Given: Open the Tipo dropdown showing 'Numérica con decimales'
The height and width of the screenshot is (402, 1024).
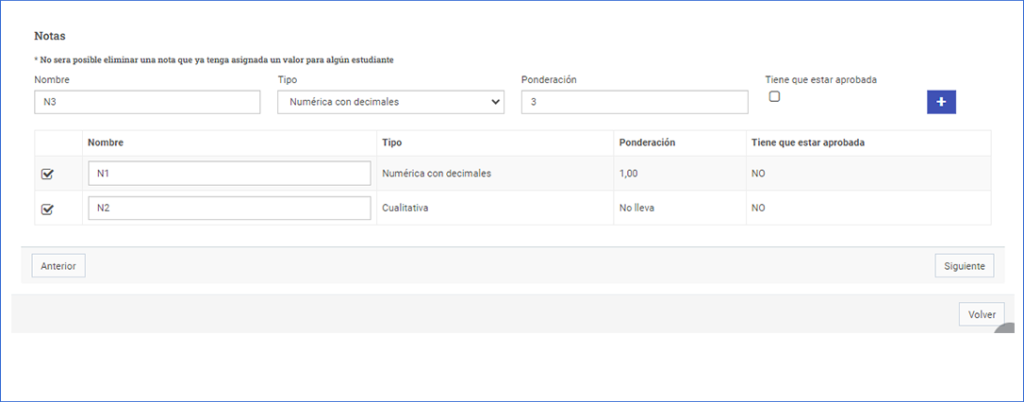Looking at the screenshot, I should click(390, 102).
